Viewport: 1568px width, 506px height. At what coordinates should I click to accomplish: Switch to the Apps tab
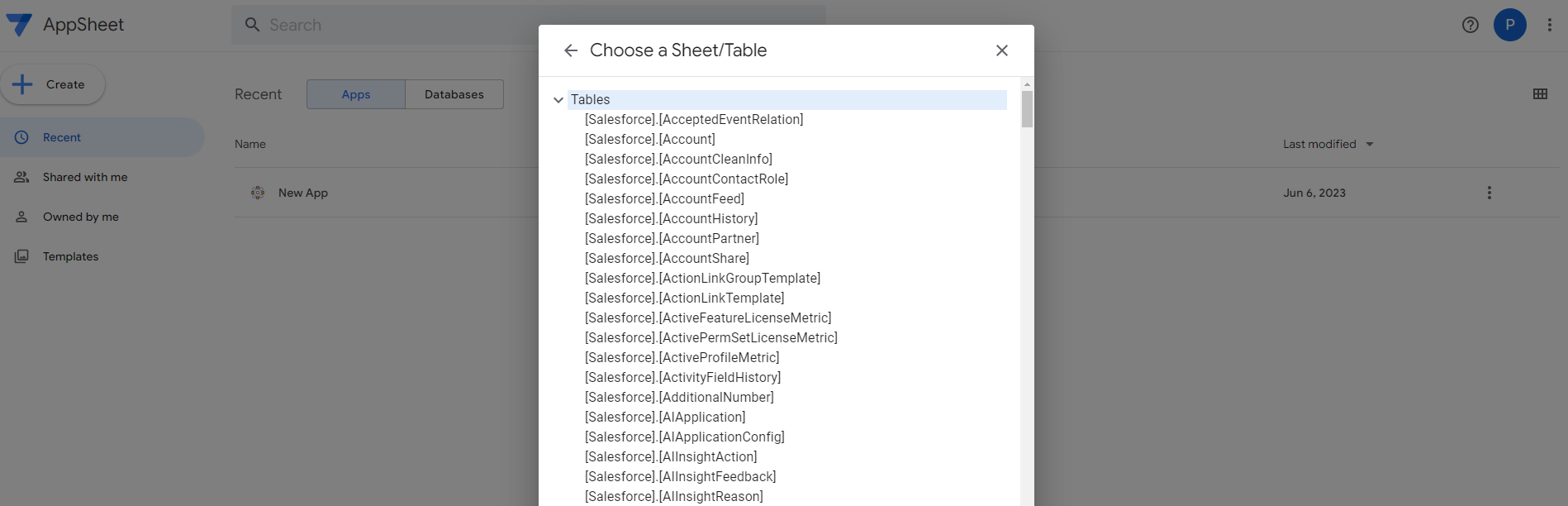pos(356,94)
